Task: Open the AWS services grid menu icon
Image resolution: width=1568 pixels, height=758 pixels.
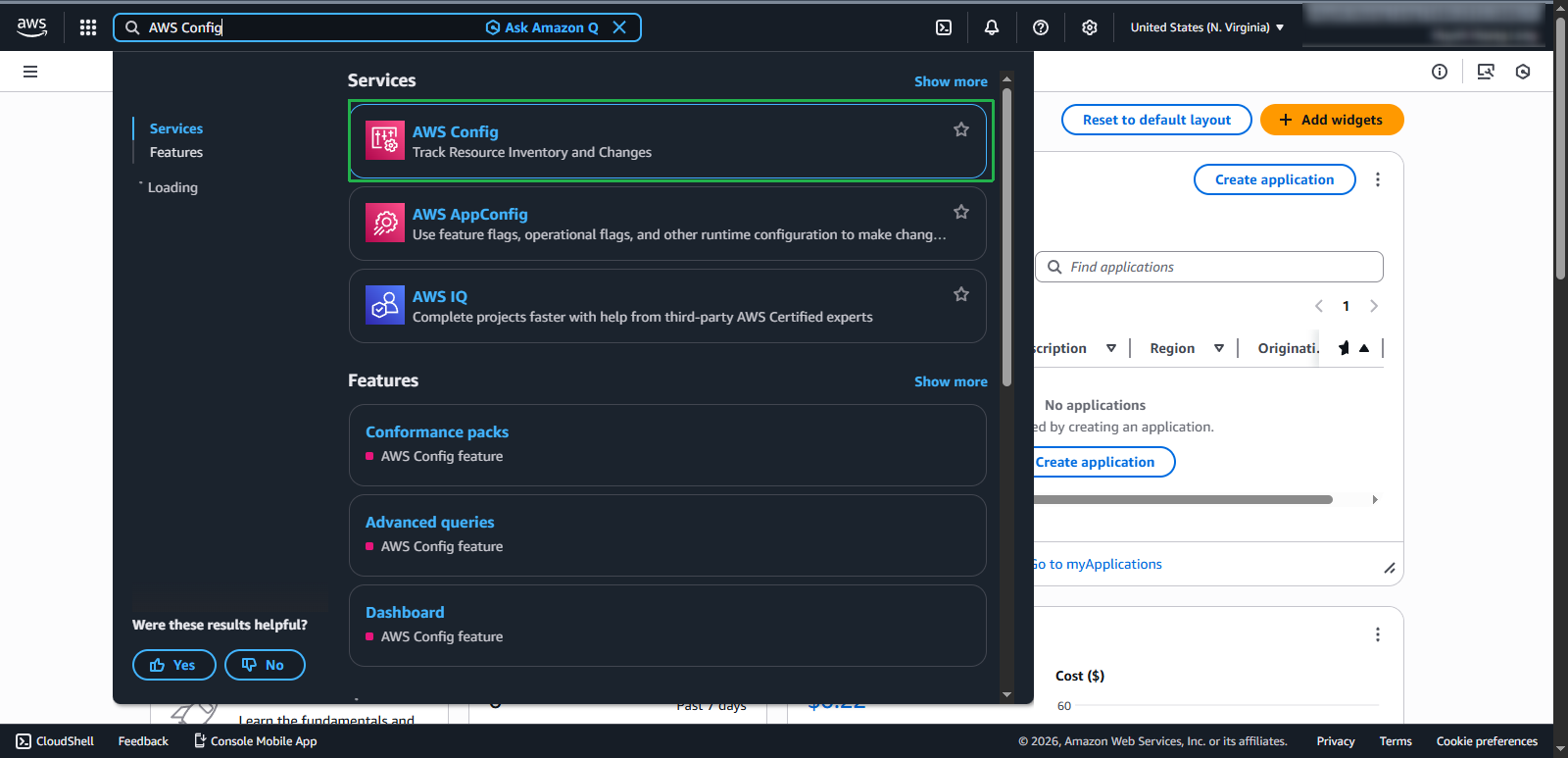Action: [x=88, y=27]
